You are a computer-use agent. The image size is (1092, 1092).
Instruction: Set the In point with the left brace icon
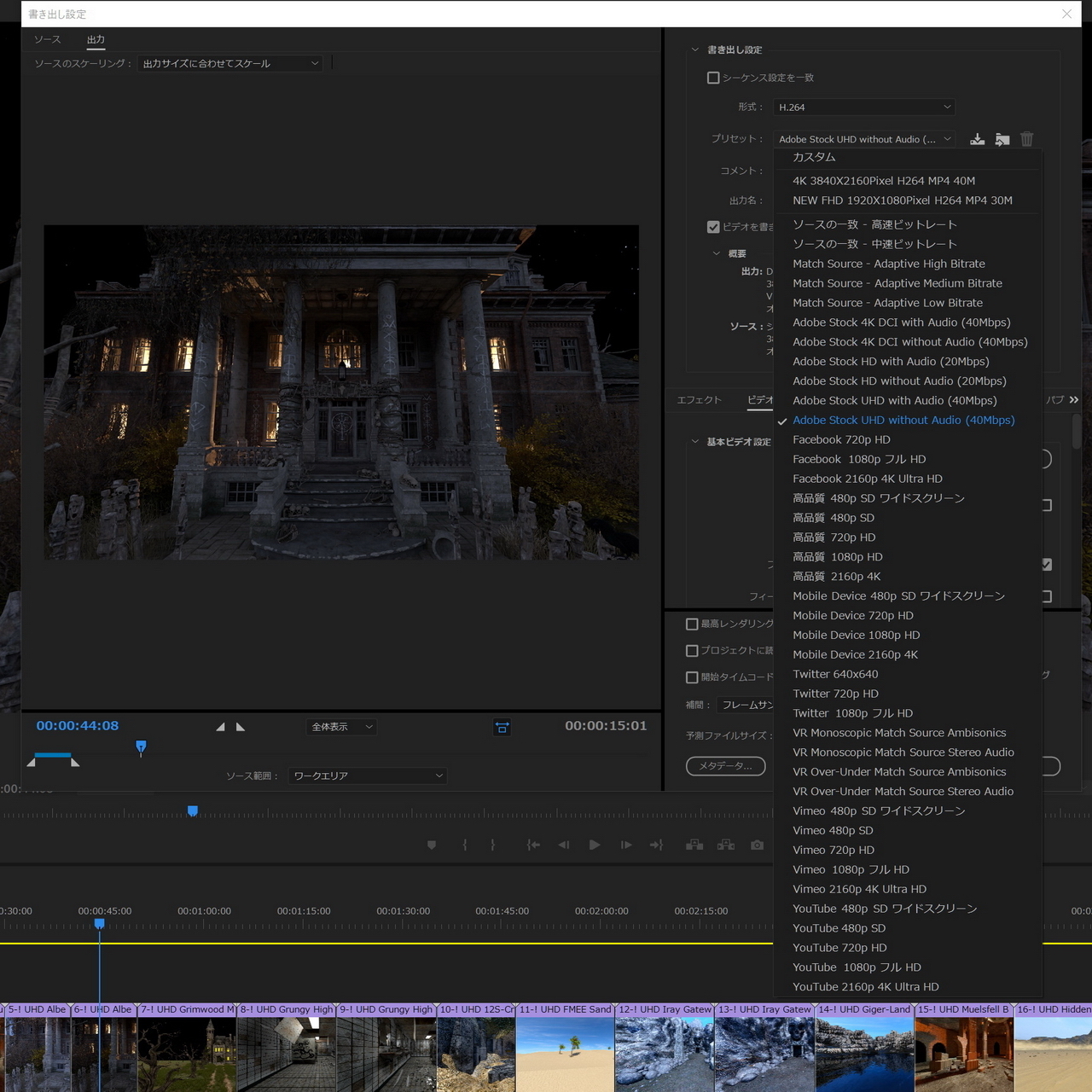coord(465,845)
